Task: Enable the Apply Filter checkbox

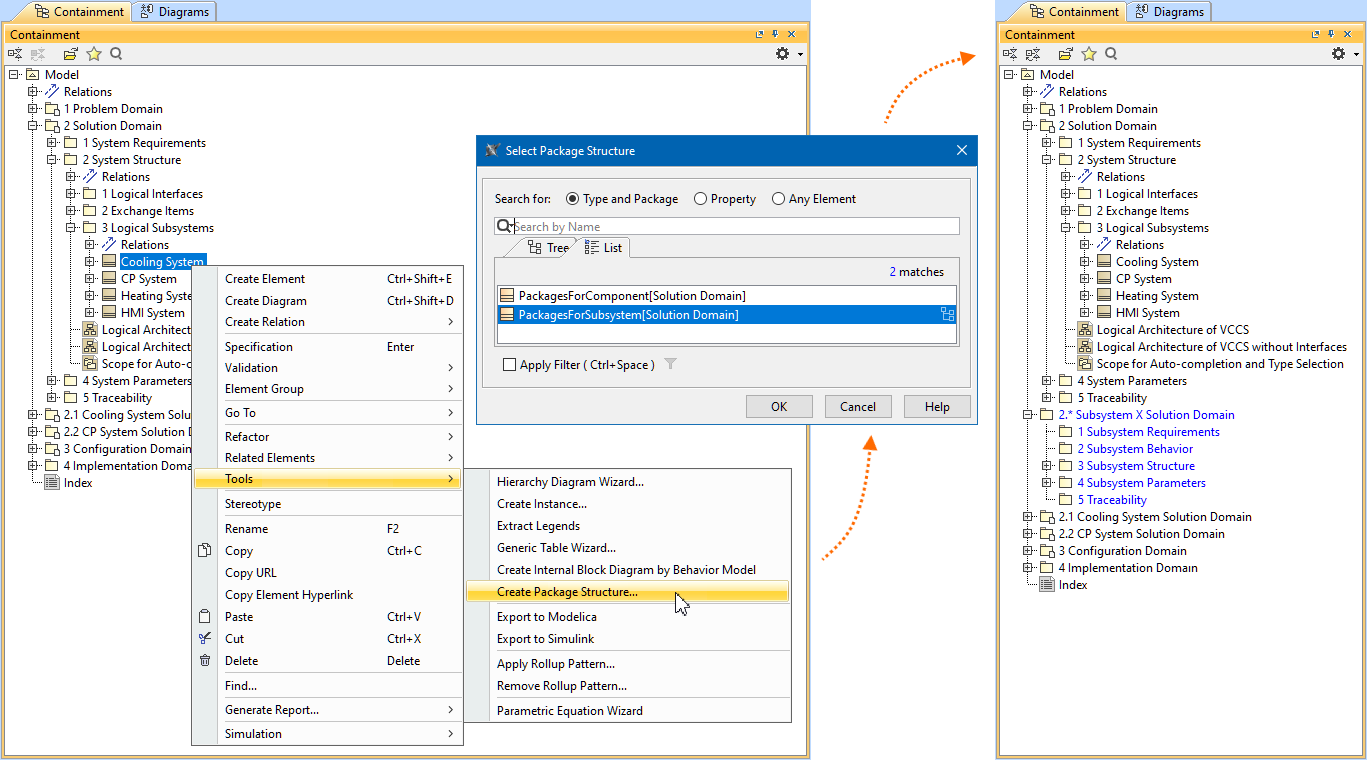Action: 510,365
